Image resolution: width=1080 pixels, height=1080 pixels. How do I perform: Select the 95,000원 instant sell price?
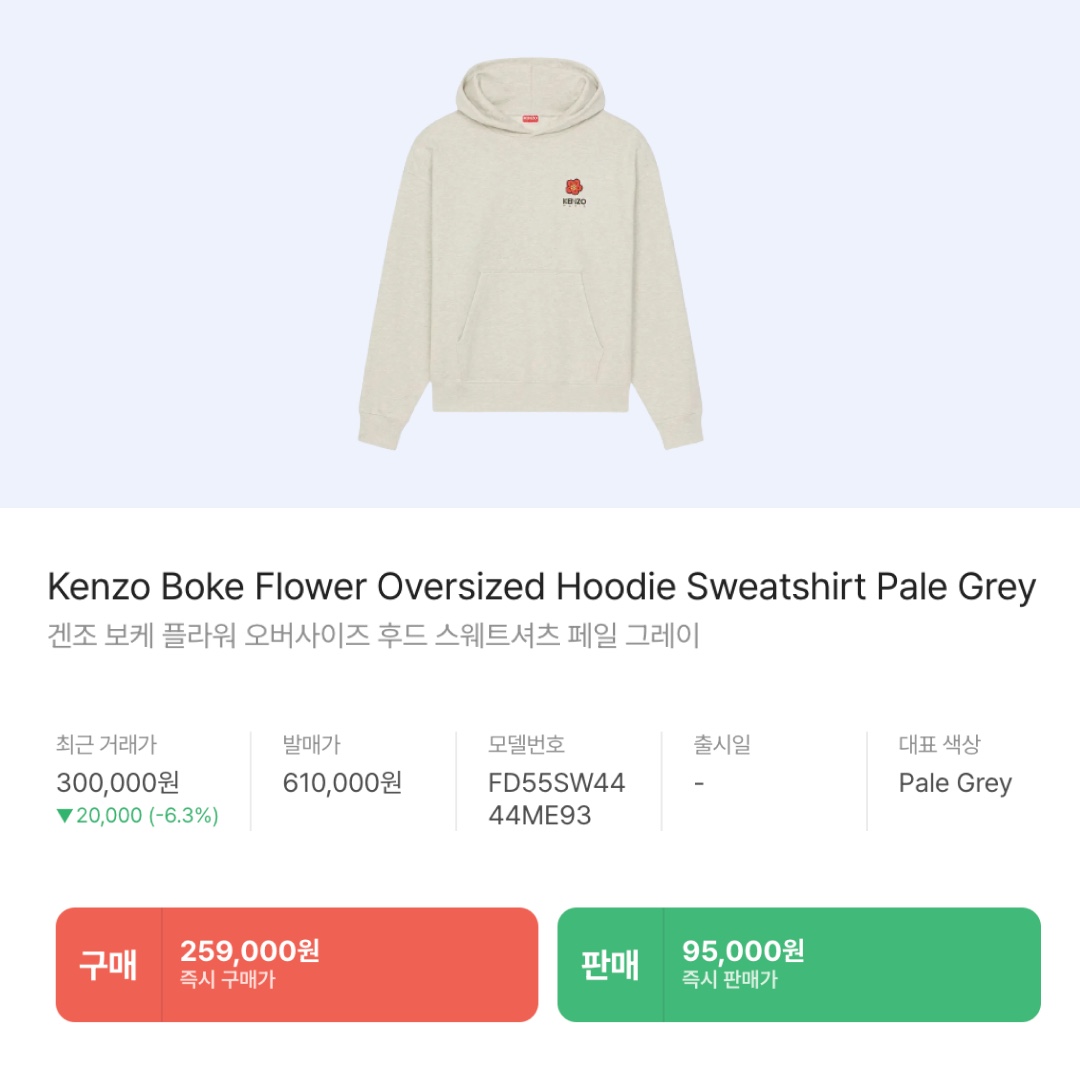pyautogui.click(x=743, y=950)
